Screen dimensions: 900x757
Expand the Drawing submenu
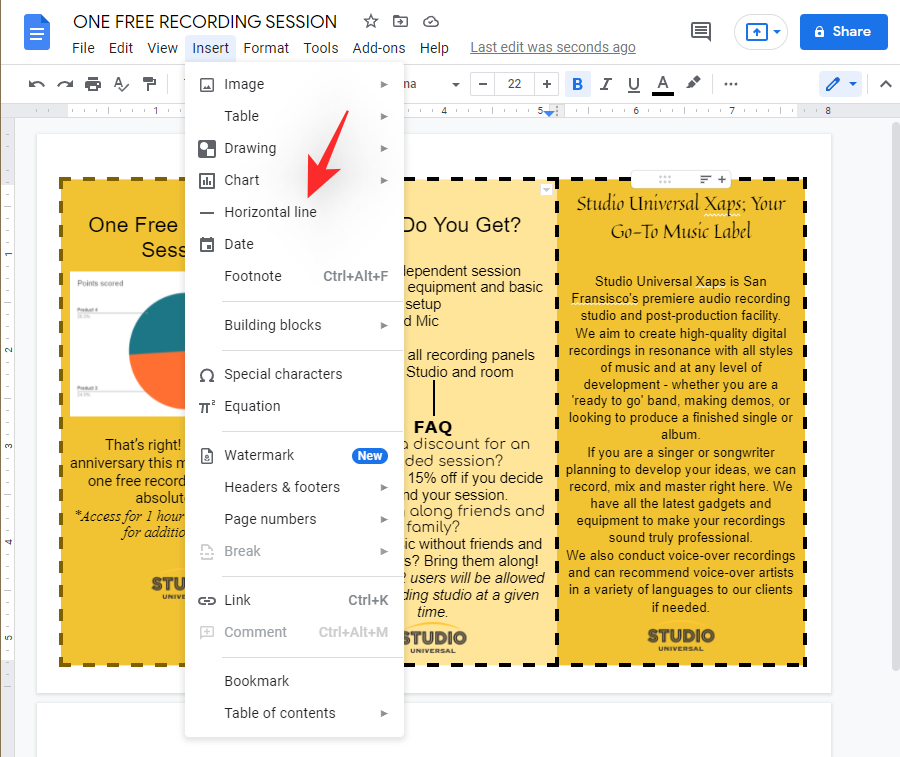294,149
